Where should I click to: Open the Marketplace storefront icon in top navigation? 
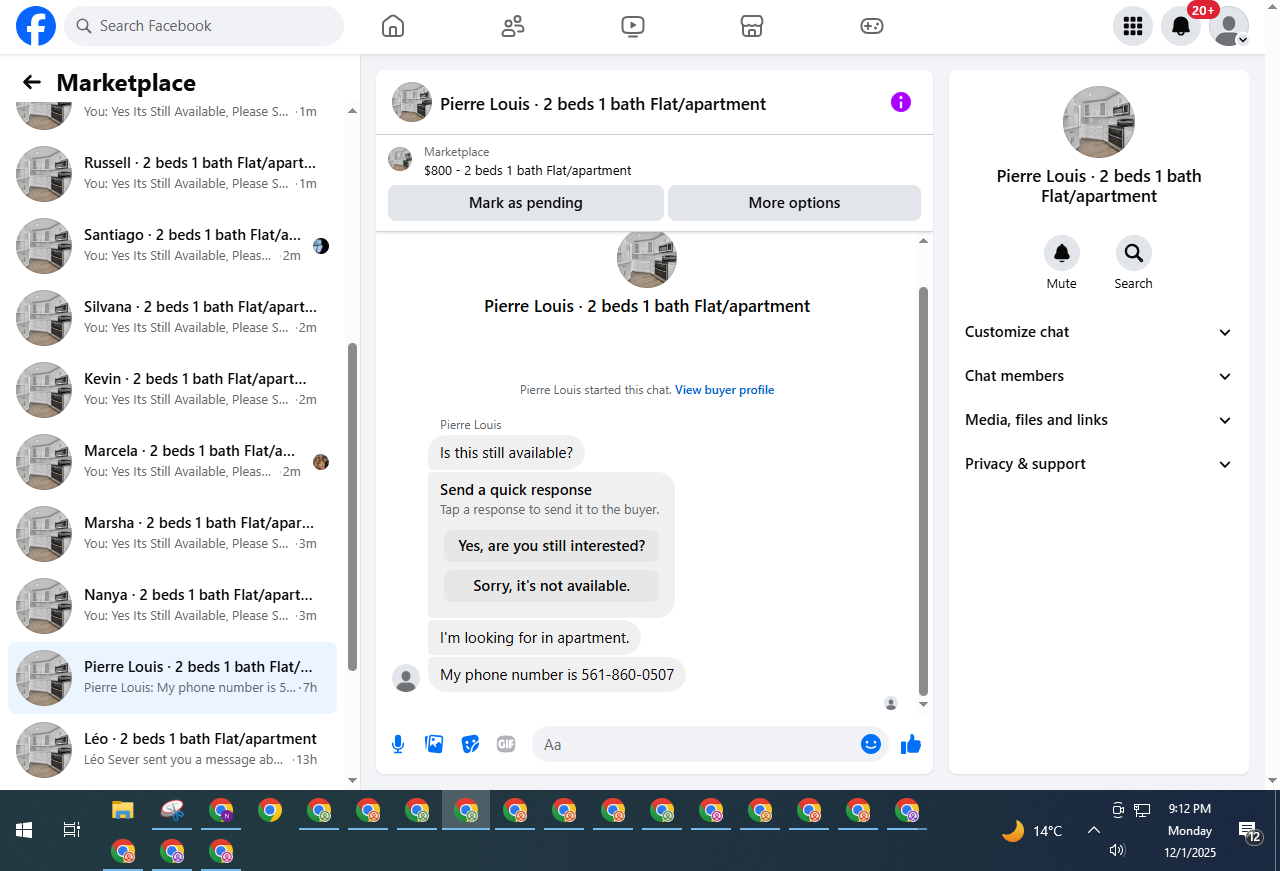tap(752, 26)
